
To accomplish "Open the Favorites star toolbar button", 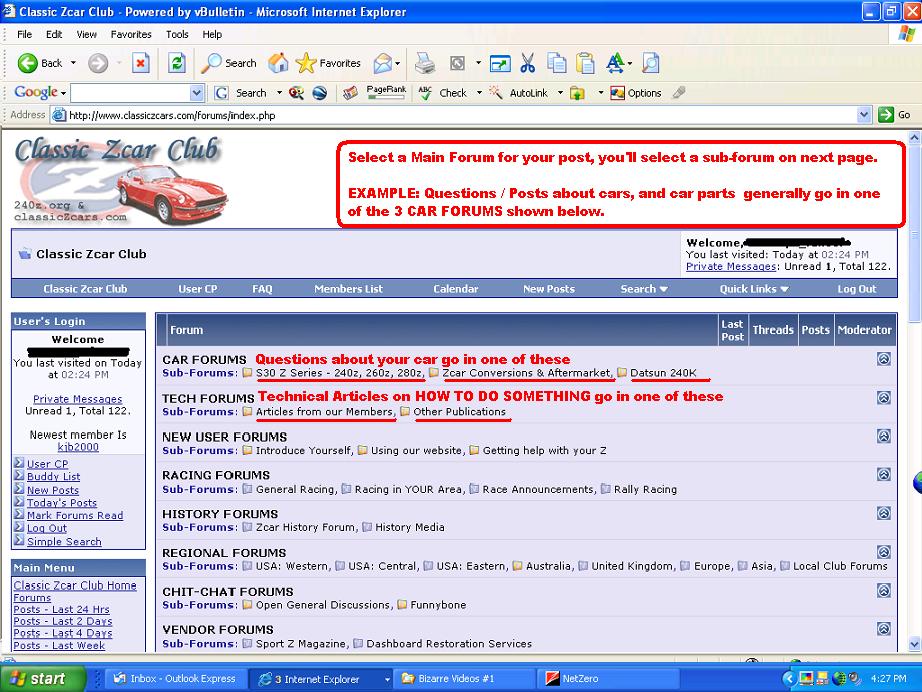I will 328,63.
